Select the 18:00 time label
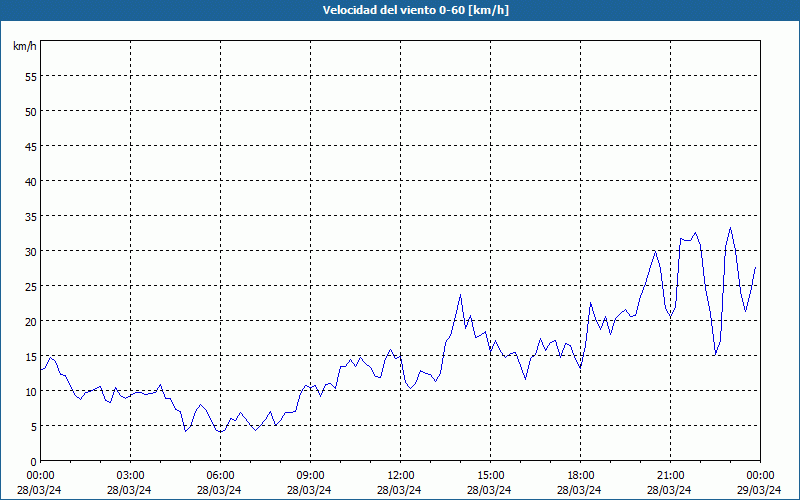 pos(580,476)
